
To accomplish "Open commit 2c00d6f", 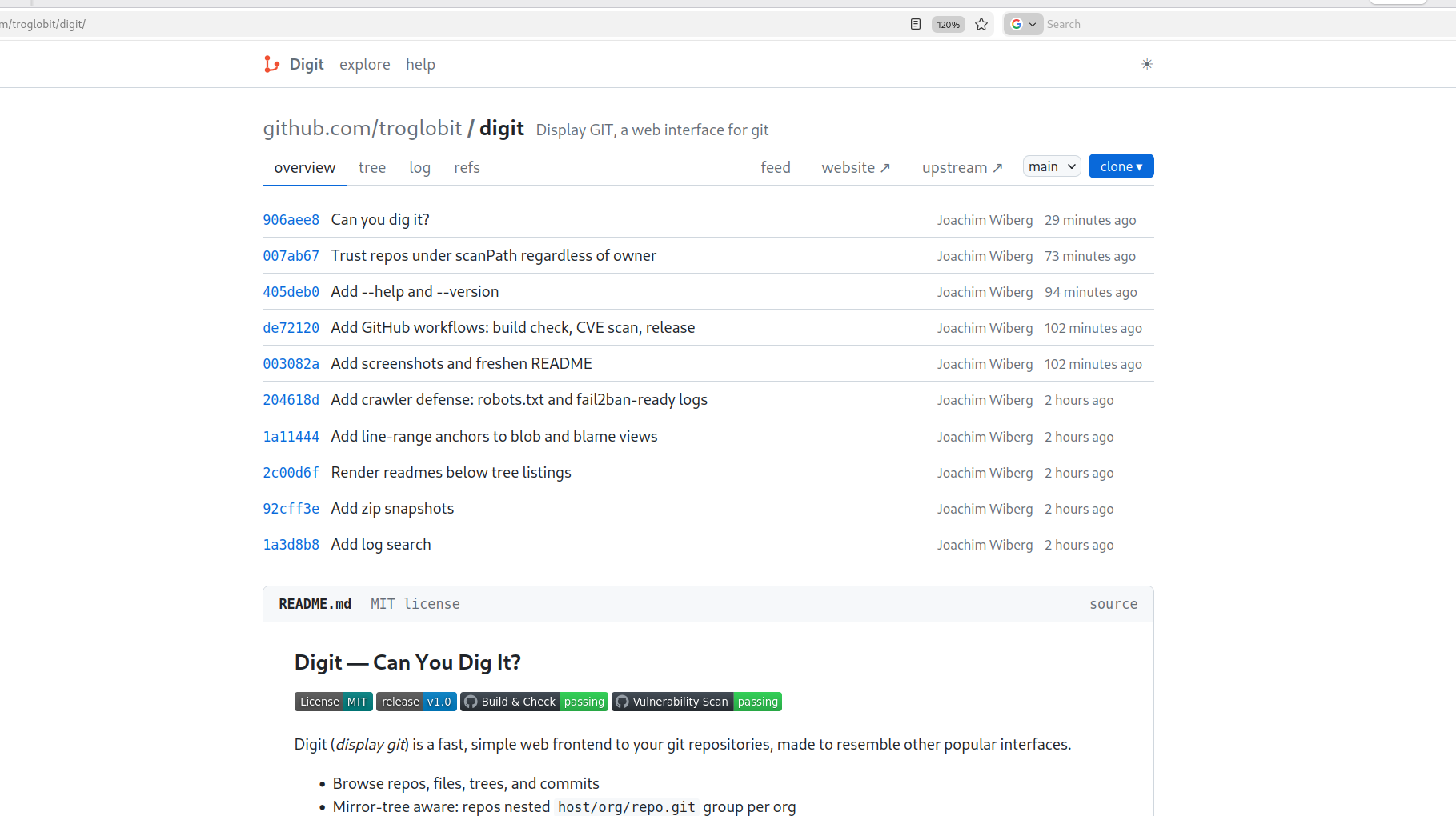I will 291,473.
